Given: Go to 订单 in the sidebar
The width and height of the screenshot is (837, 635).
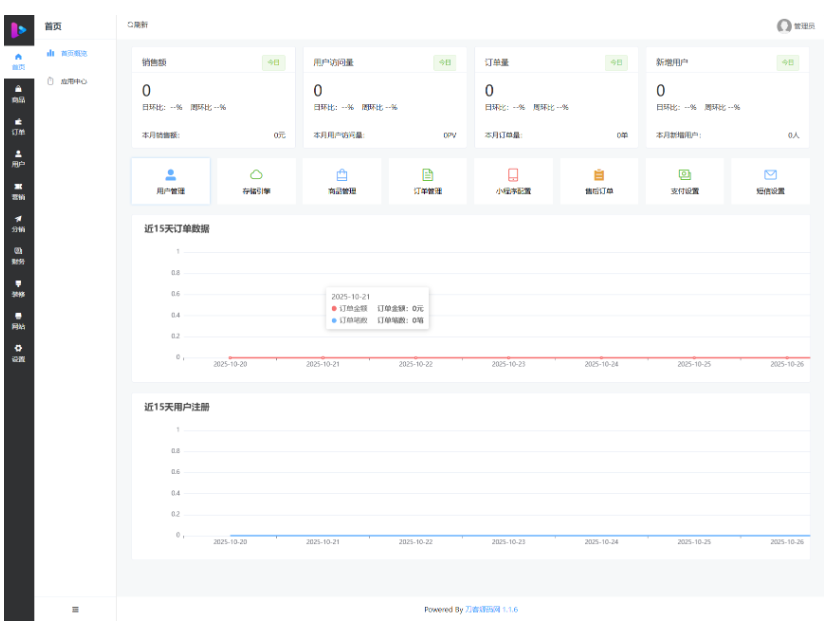Looking at the screenshot, I should point(18,126).
